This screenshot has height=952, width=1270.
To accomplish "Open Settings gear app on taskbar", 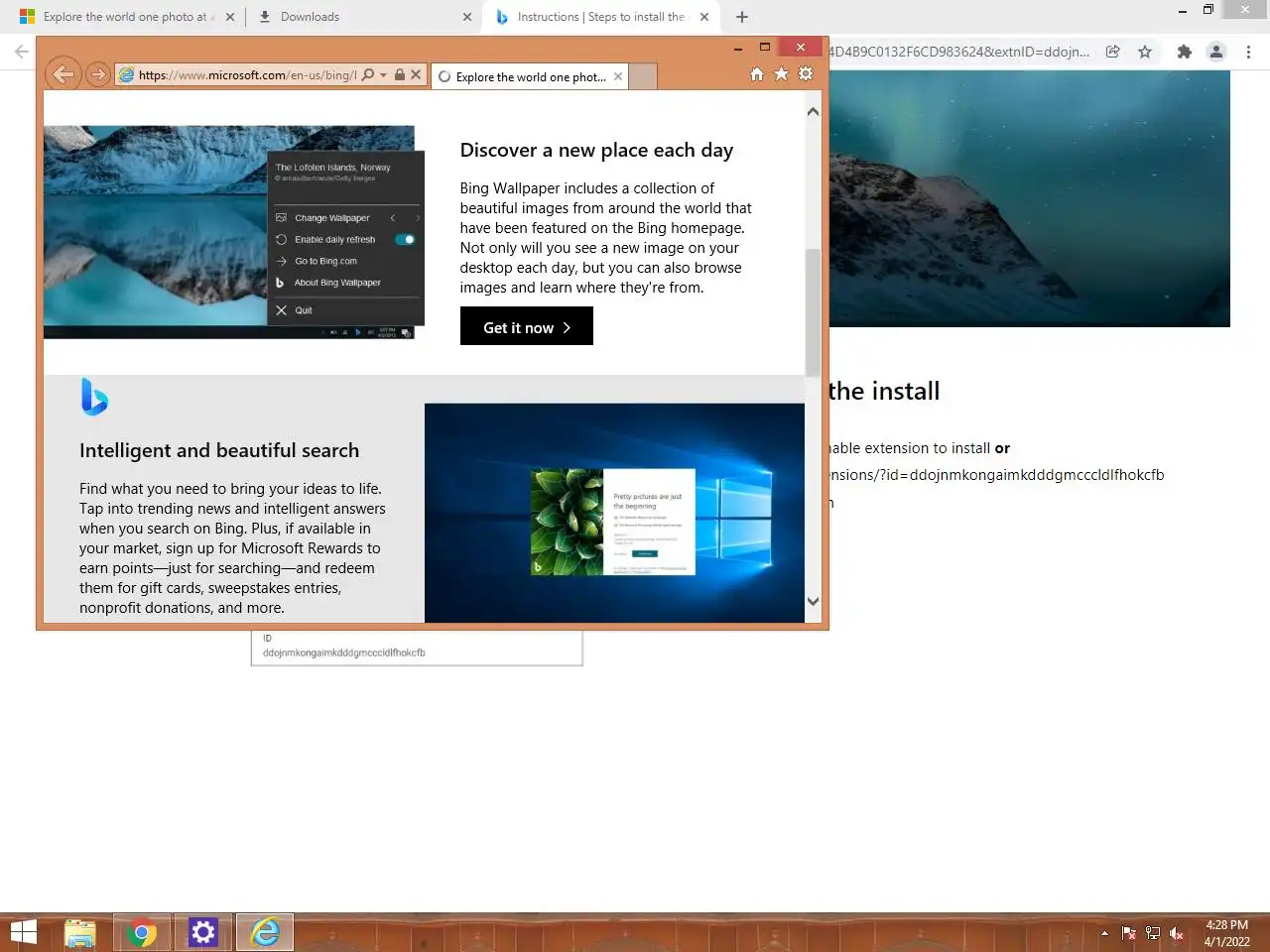I will point(202,932).
